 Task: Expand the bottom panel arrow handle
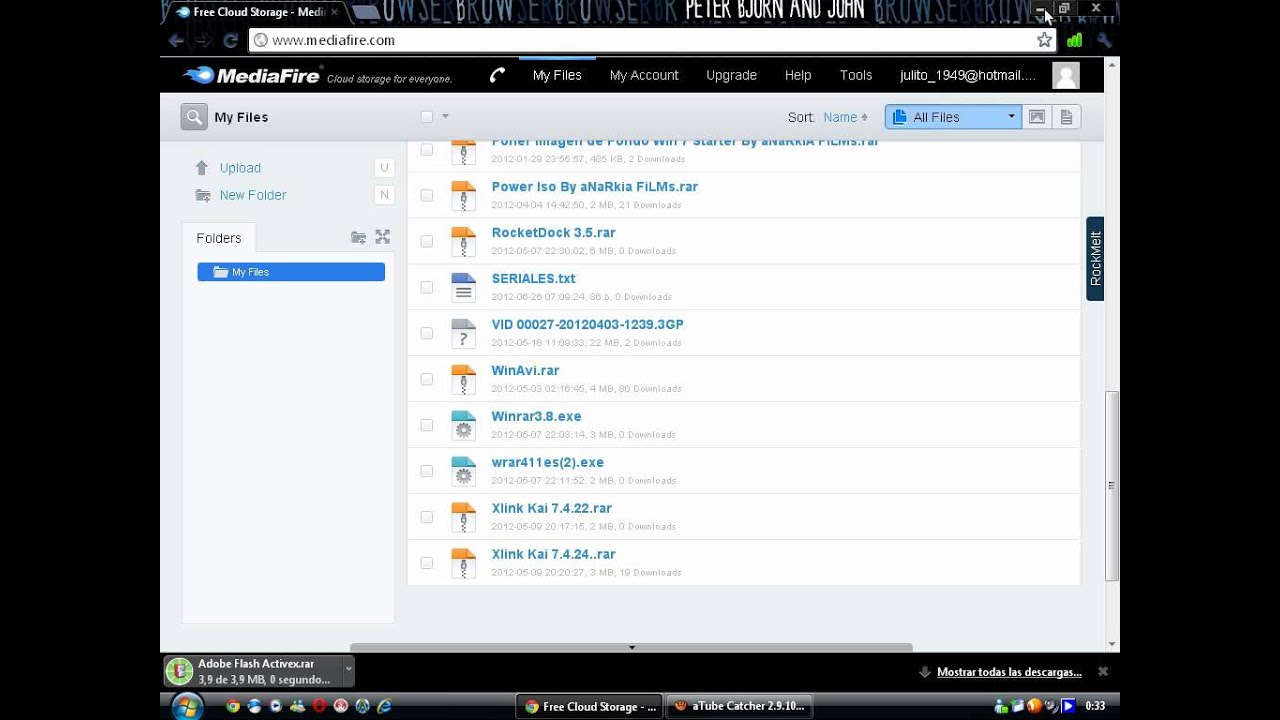pos(631,648)
